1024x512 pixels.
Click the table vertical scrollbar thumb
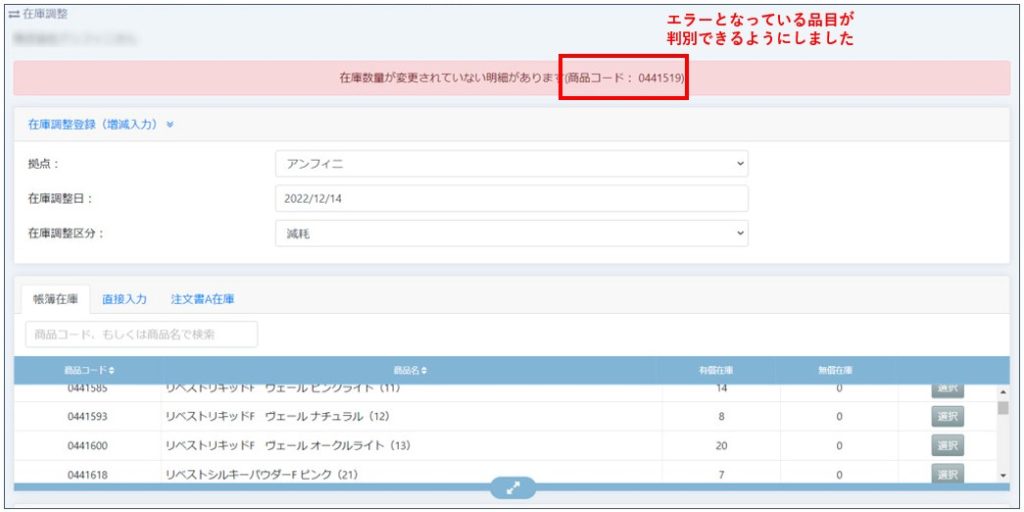[1003, 408]
